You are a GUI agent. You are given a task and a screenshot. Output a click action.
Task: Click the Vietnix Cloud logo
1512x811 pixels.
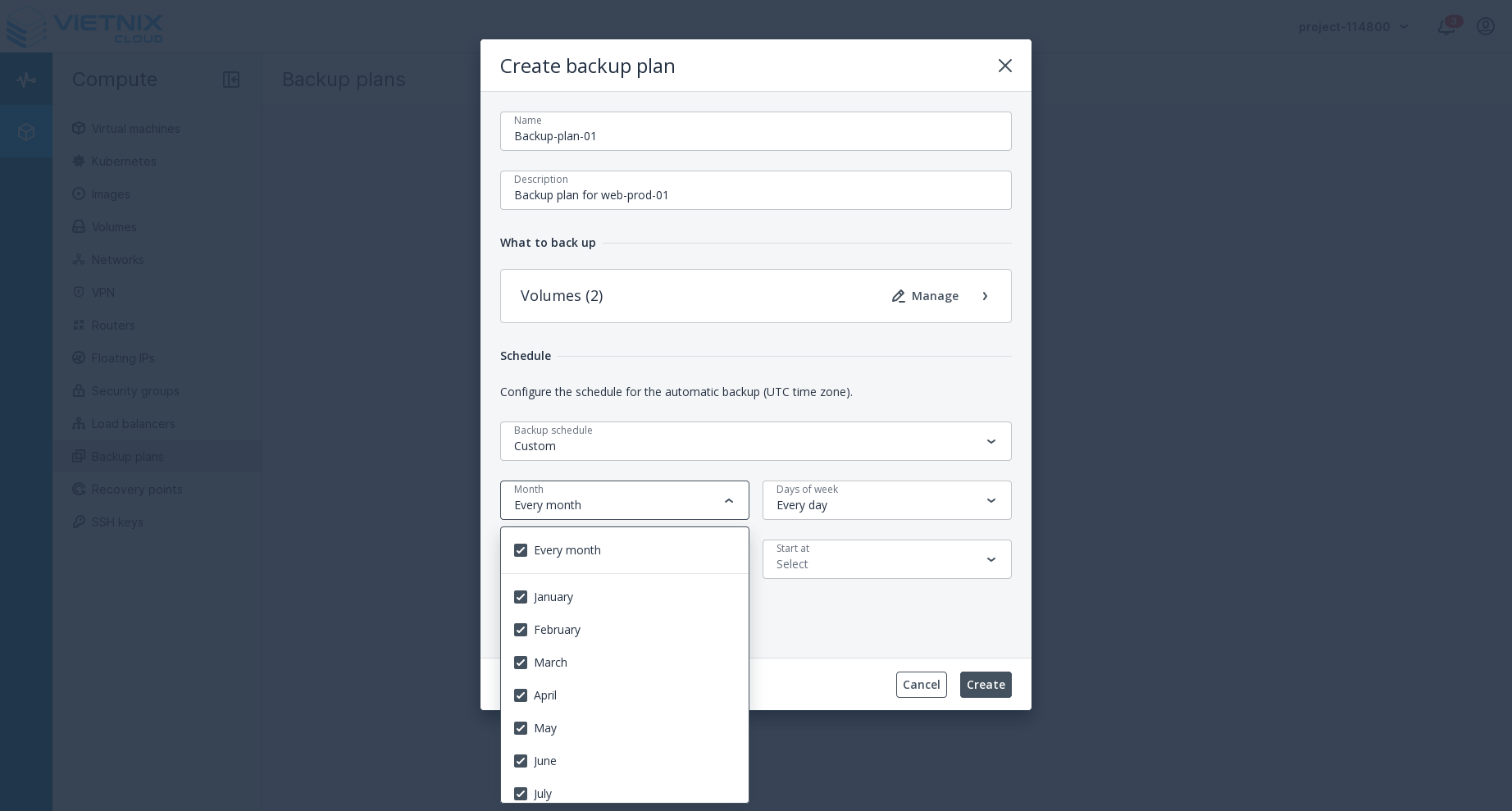tap(85, 27)
